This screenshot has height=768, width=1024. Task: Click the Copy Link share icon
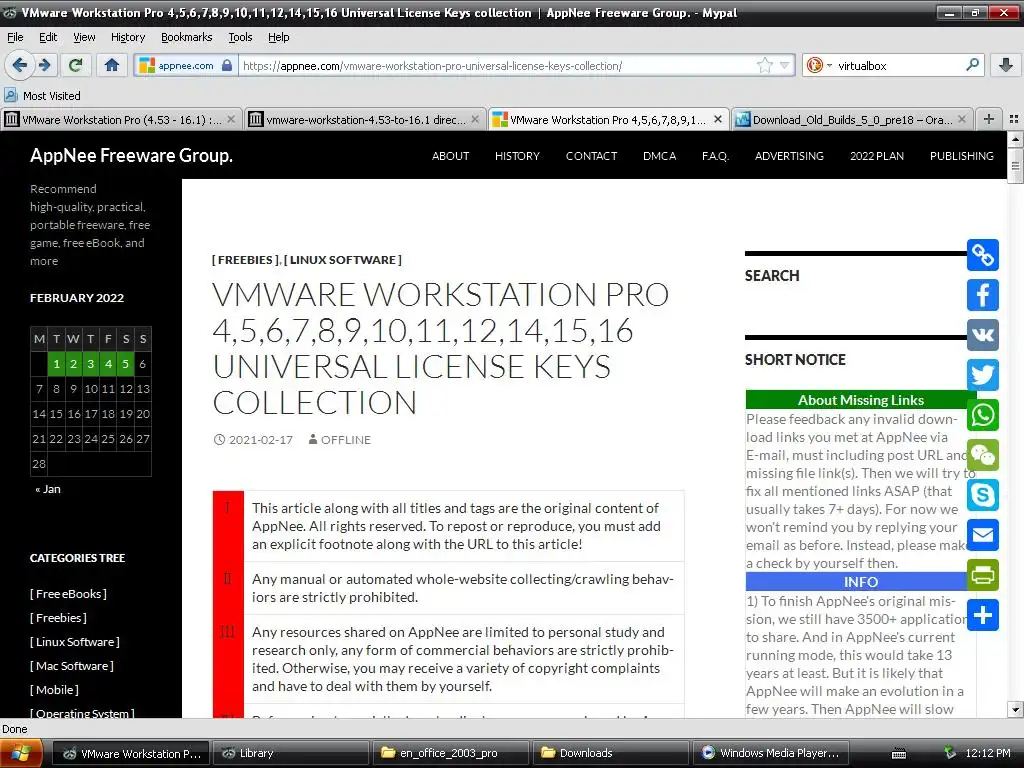(x=983, y=255)
